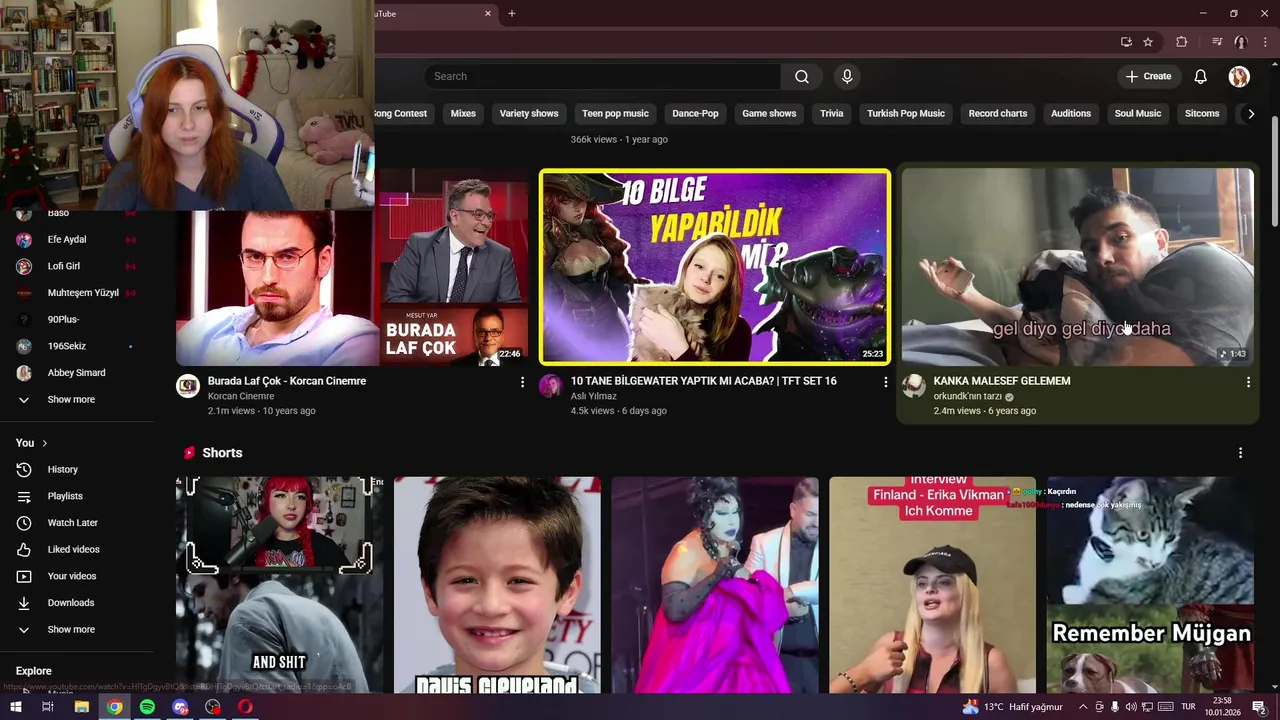
Task: Open the Windows notification center
Action: [x=1260, y=707]
